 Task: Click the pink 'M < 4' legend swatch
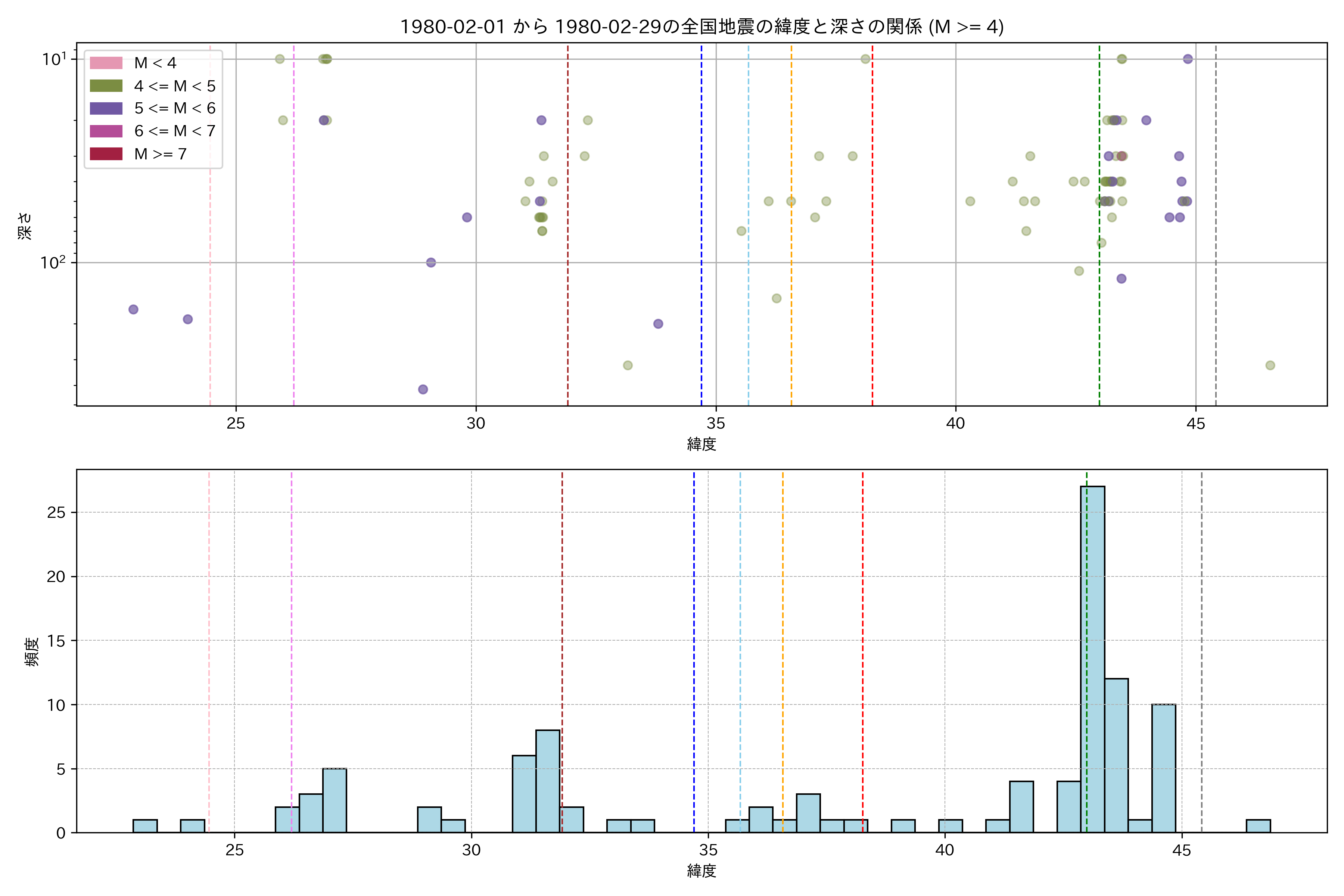pyautogui.click(x=106, y=63)
